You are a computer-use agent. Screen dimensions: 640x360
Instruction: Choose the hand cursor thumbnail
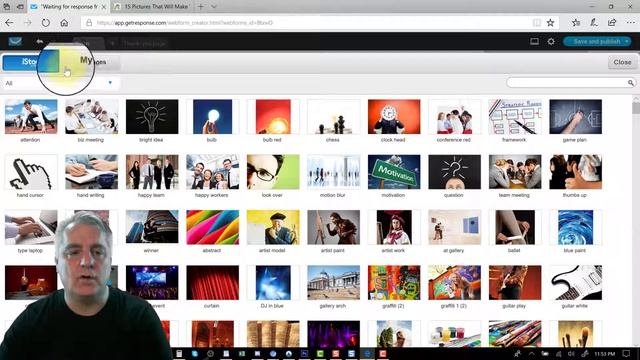31,172
